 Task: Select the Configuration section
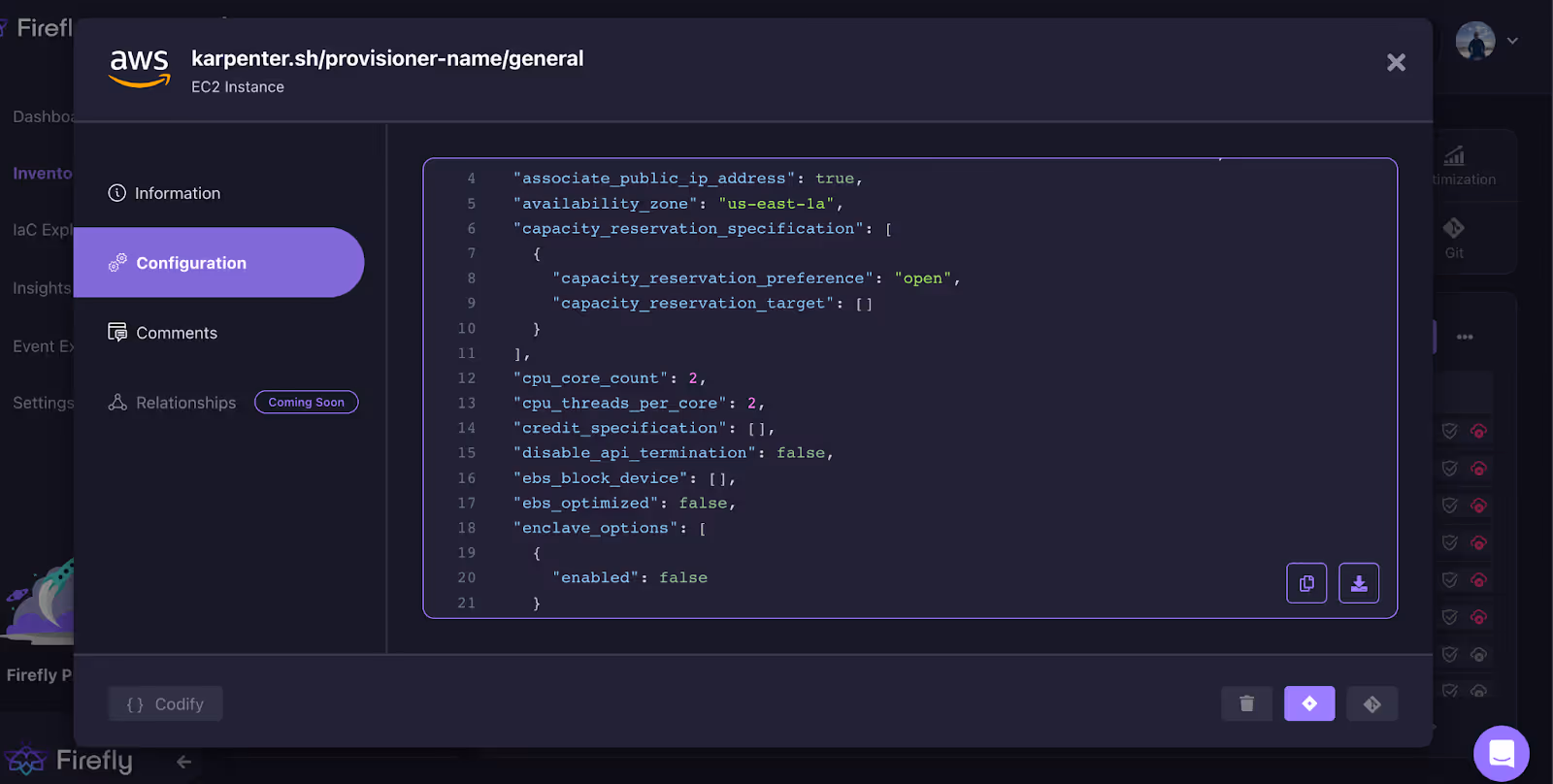click(219, 263)
